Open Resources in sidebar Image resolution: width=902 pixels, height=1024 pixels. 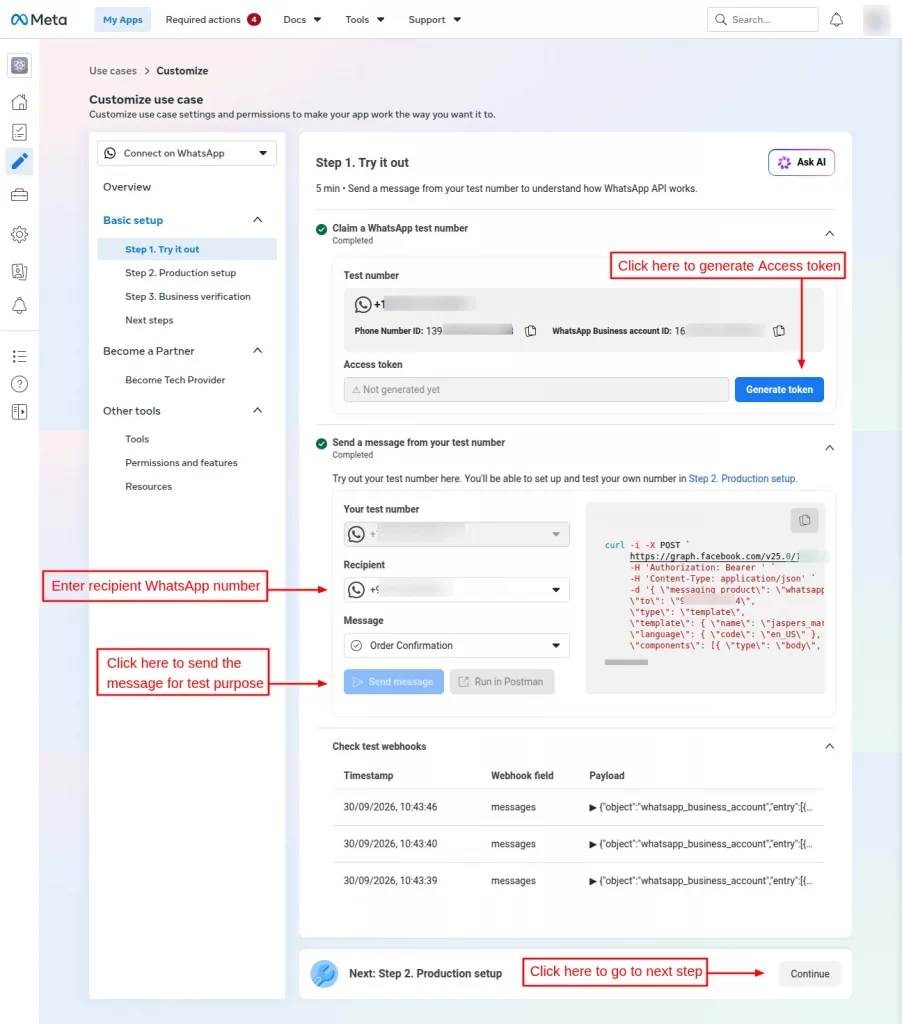[x=148, y=487]
